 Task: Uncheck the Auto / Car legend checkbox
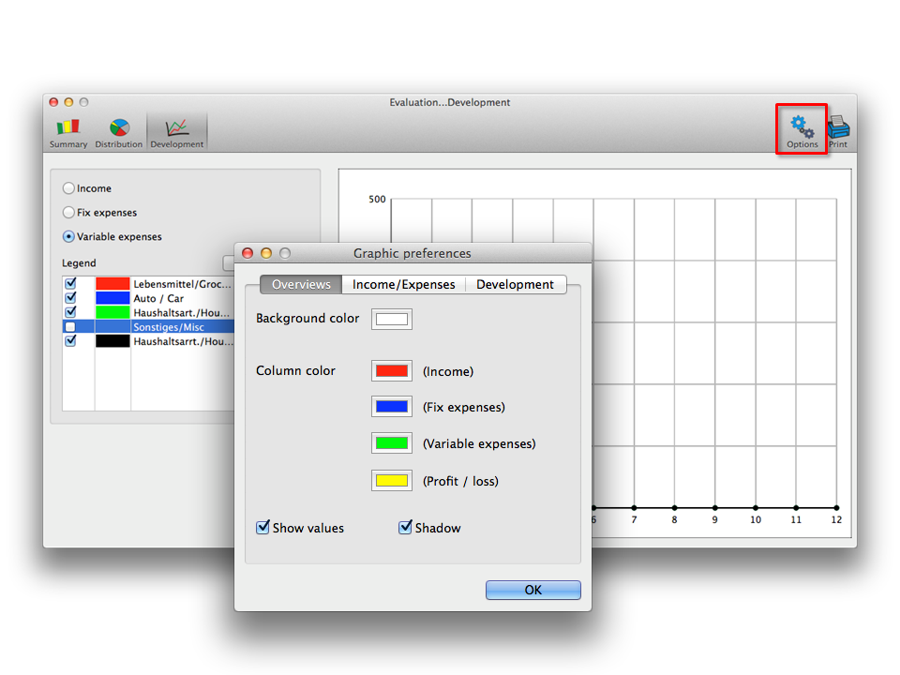click(70, 298)
